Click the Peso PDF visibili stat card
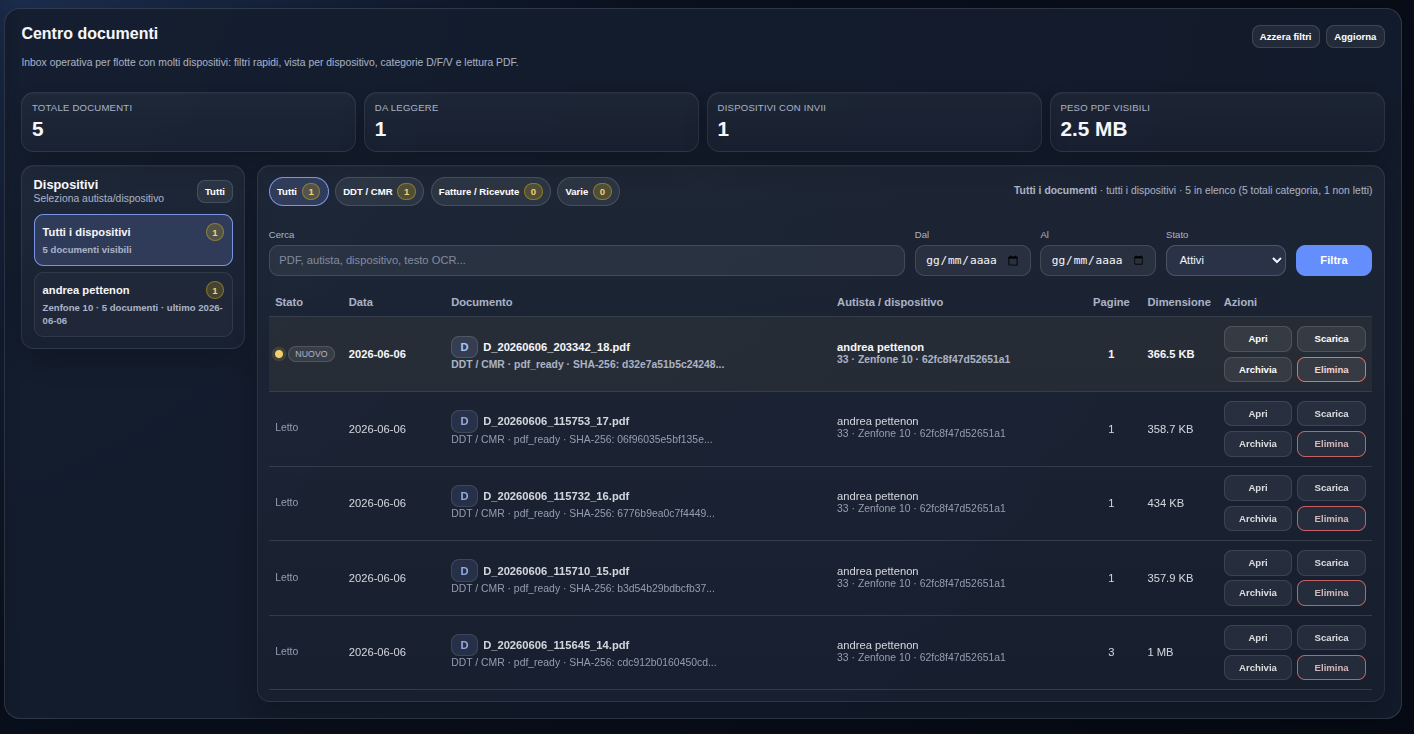 pyautogui.click(x=1217, y=122)
